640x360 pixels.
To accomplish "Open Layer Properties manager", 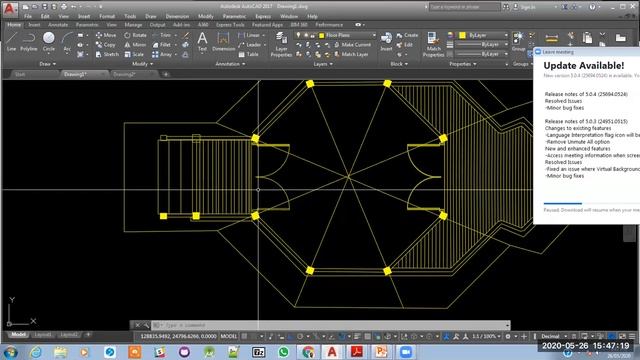I will [281, 44].
